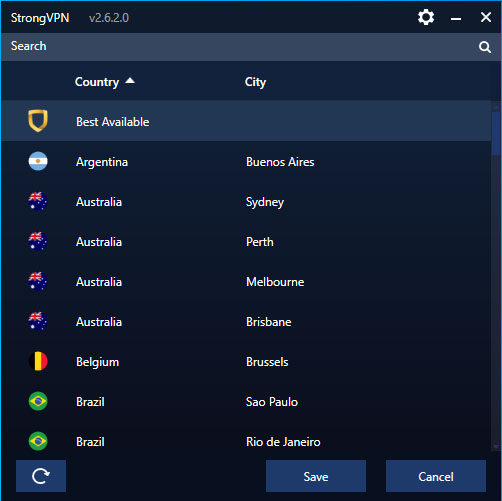Click the scrollbar down arrow
Image resolution: width=502 pixels, height=501 pixels.
pos(496,446)
